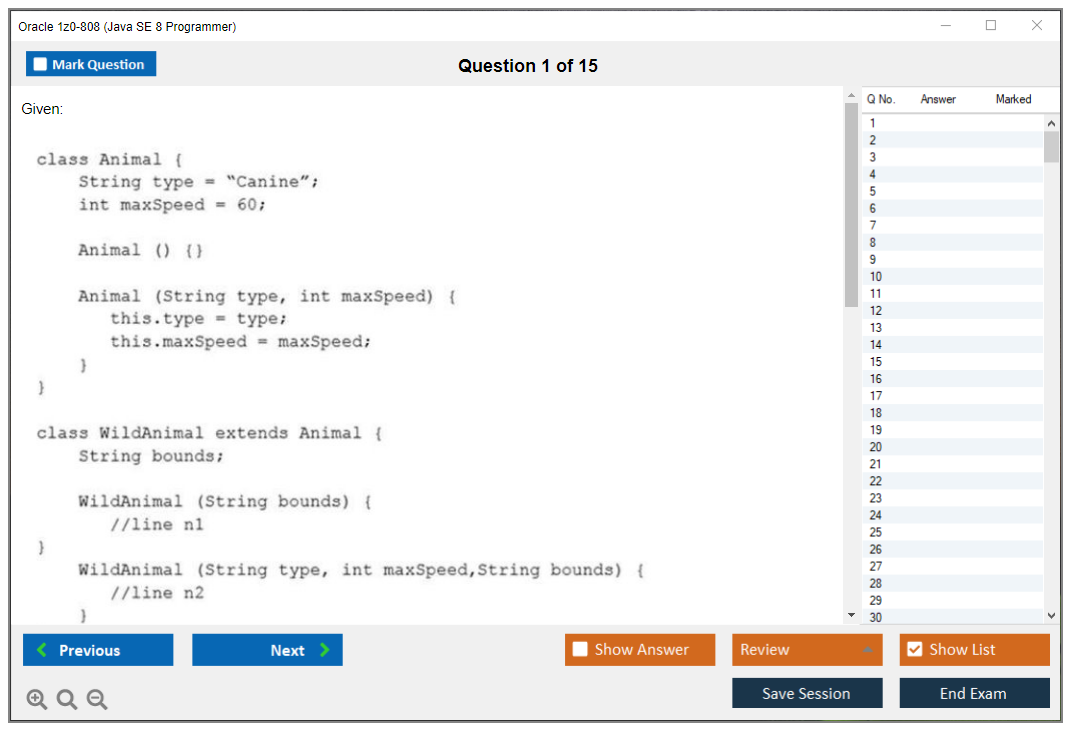Select question 15 in the list
Screen dimensions: 1075x735
click(876, 362)
